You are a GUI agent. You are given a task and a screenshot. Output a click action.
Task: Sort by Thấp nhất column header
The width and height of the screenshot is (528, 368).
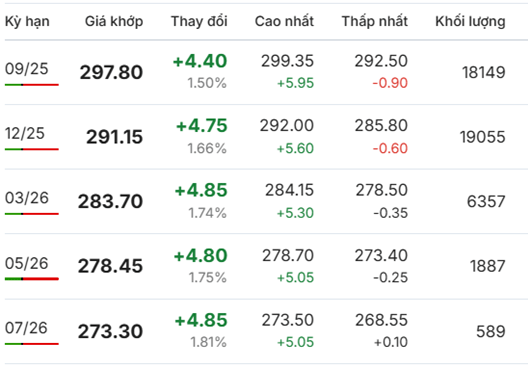[374, 21]
